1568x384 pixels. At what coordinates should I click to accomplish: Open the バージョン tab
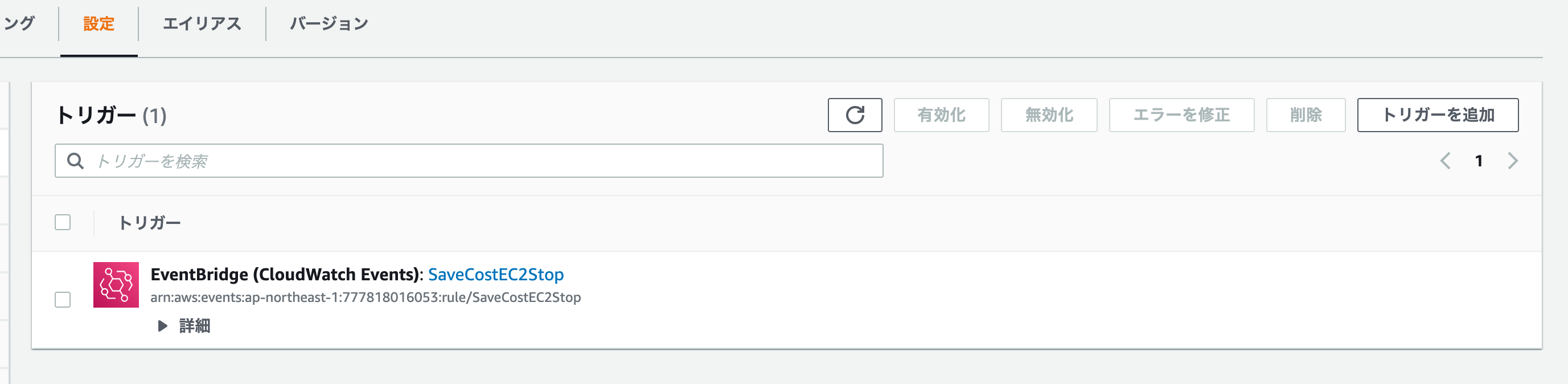[x=329, y=24]
